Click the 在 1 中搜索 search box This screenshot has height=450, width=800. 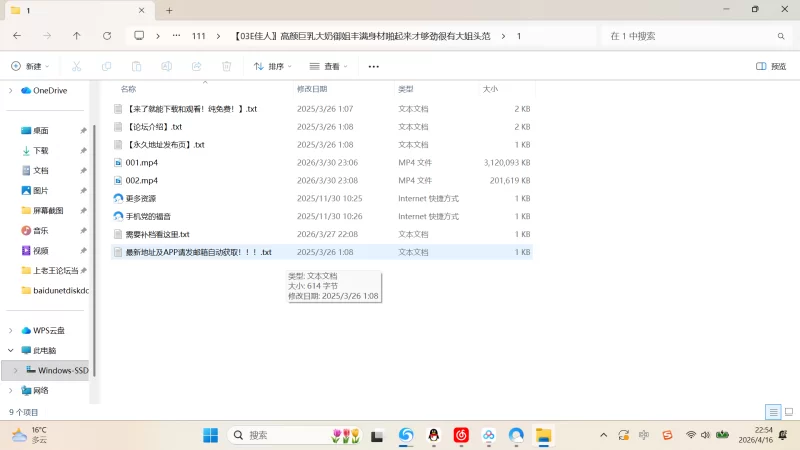click(x=690, y=35)
